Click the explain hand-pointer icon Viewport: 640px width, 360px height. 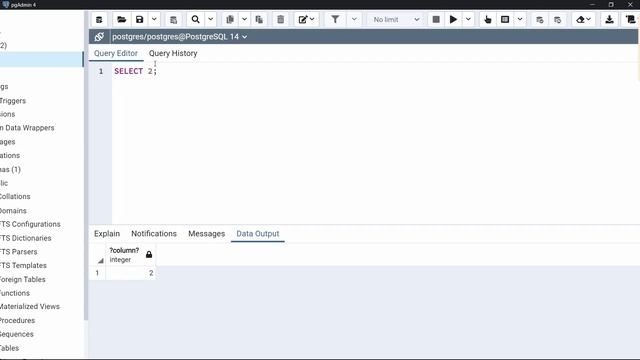click(487, 20)
